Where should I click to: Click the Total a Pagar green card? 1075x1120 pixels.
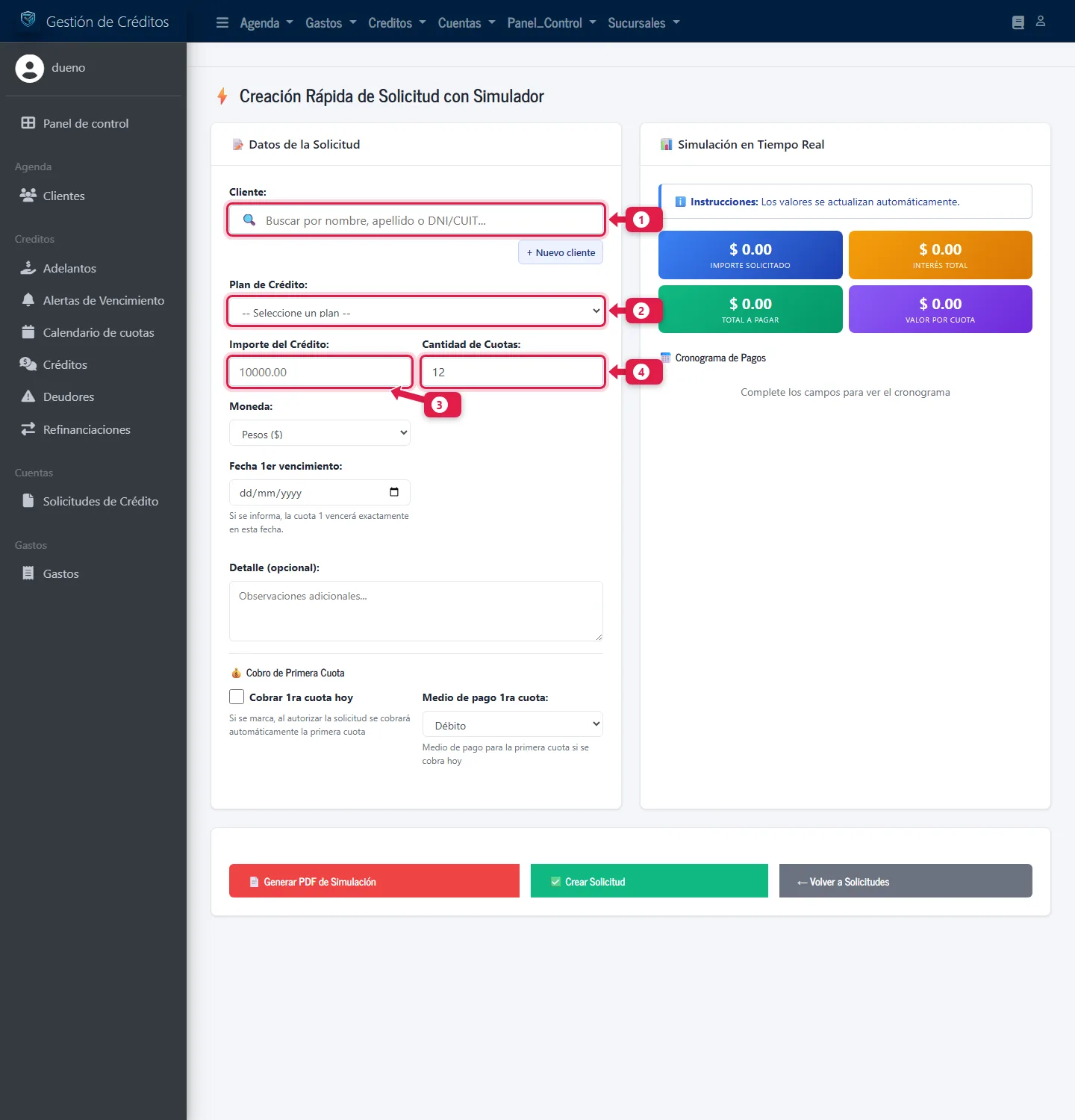[x=750, y=309]
